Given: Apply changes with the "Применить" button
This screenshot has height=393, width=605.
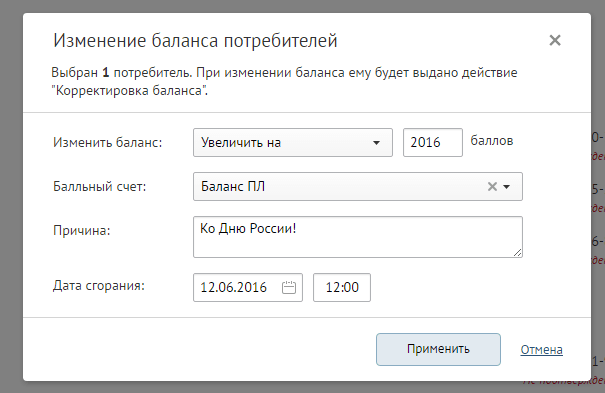Looking at the screenshot, I should point(438,349).
